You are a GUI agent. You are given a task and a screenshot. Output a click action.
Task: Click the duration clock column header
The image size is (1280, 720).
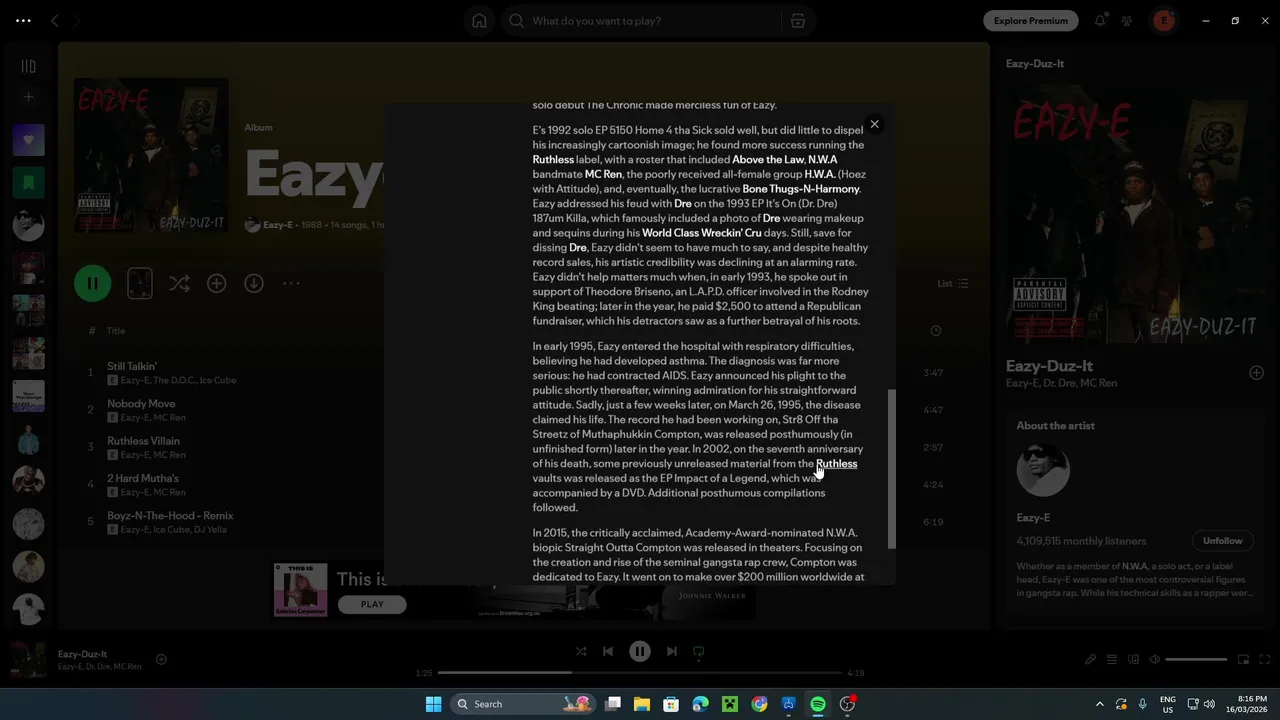(x=935, y=331)
